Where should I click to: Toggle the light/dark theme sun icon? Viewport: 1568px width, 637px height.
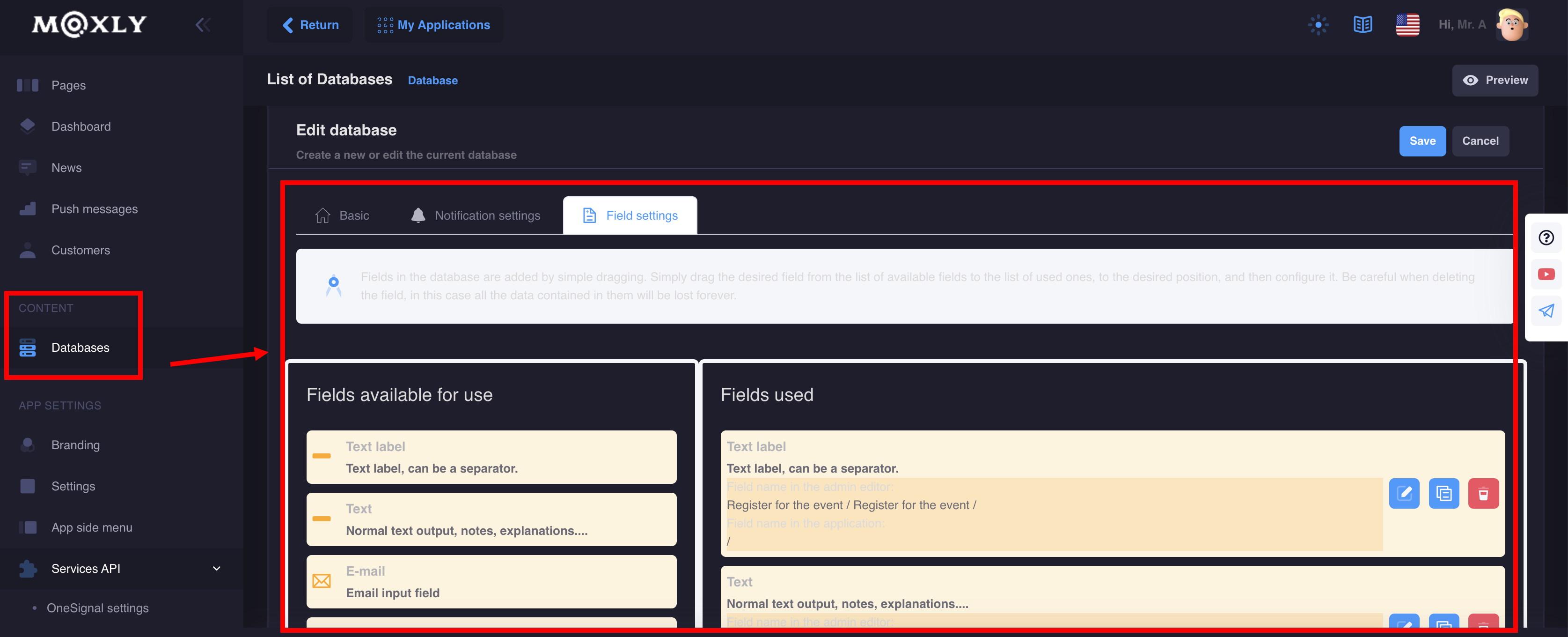(x=1319, y=25)
